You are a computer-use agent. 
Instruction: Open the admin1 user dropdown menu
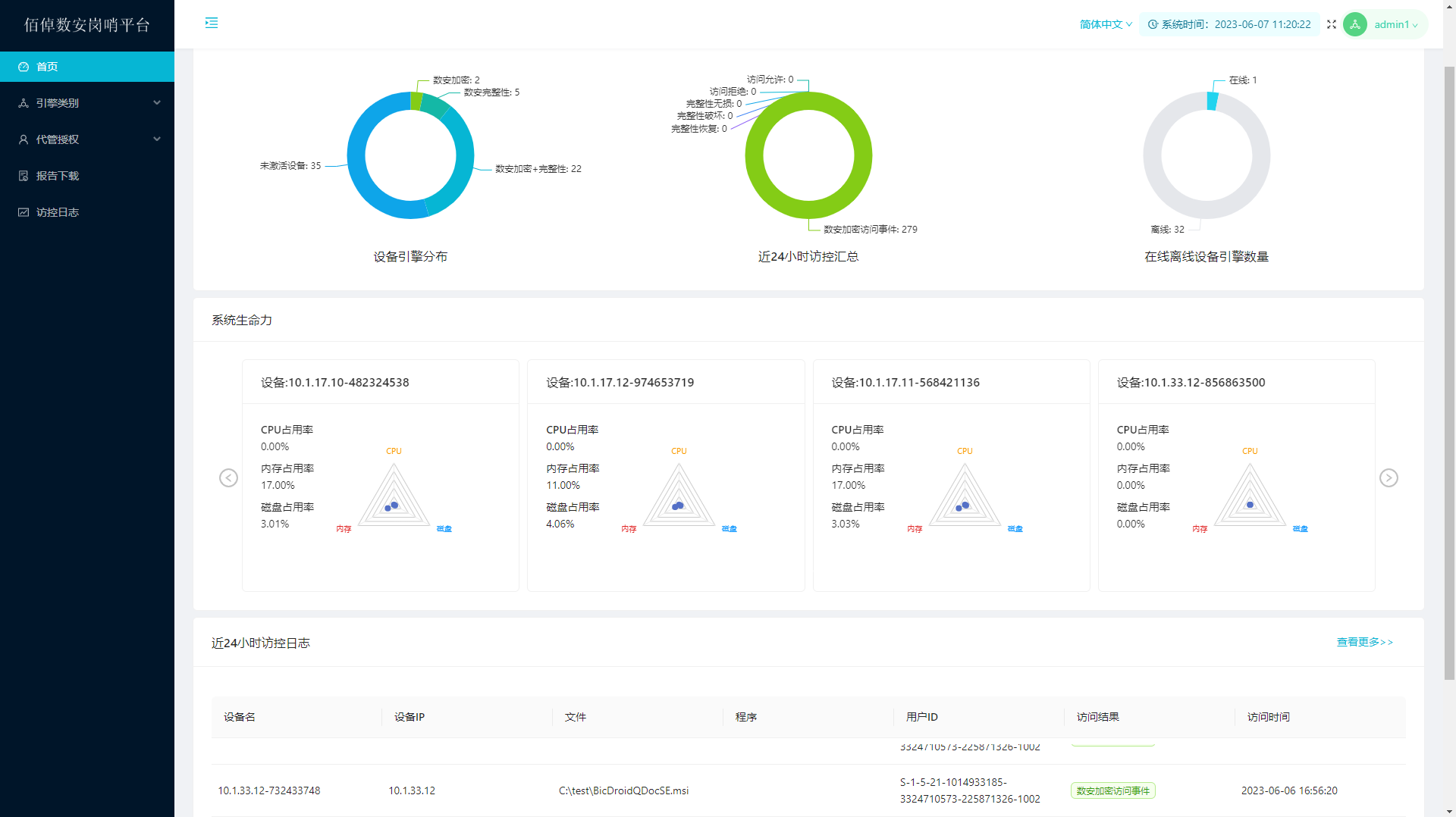tap(1395, 24)
